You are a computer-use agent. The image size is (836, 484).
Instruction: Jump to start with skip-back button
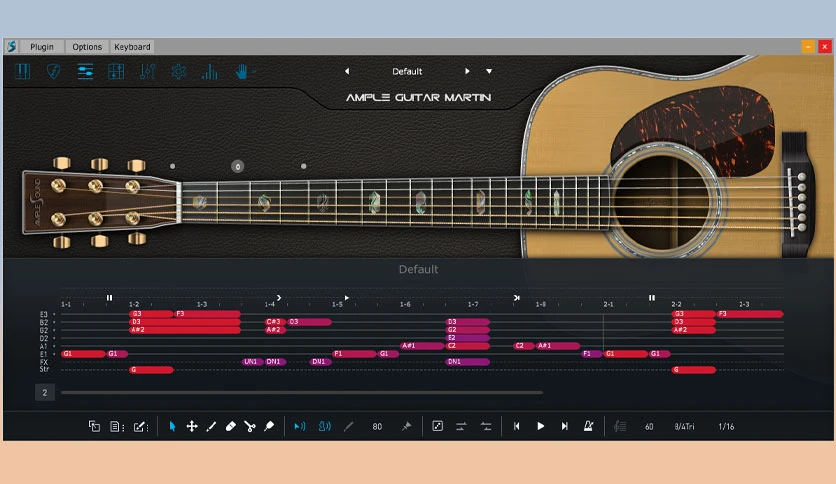click(517, 426)
